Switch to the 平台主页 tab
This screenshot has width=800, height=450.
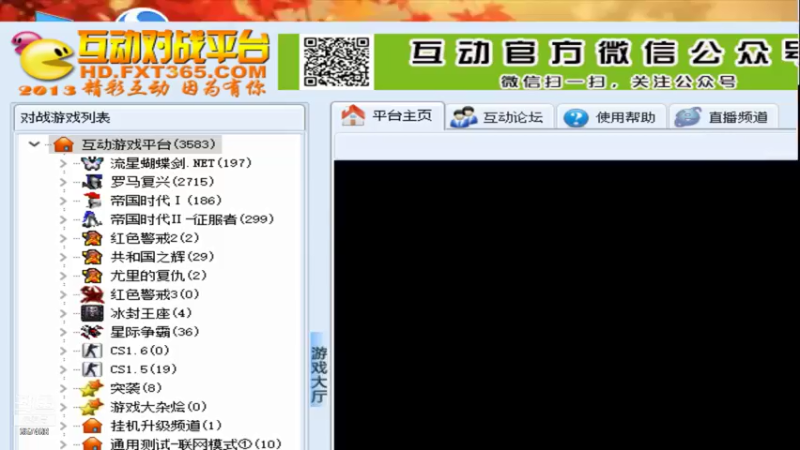pos(387,116)
